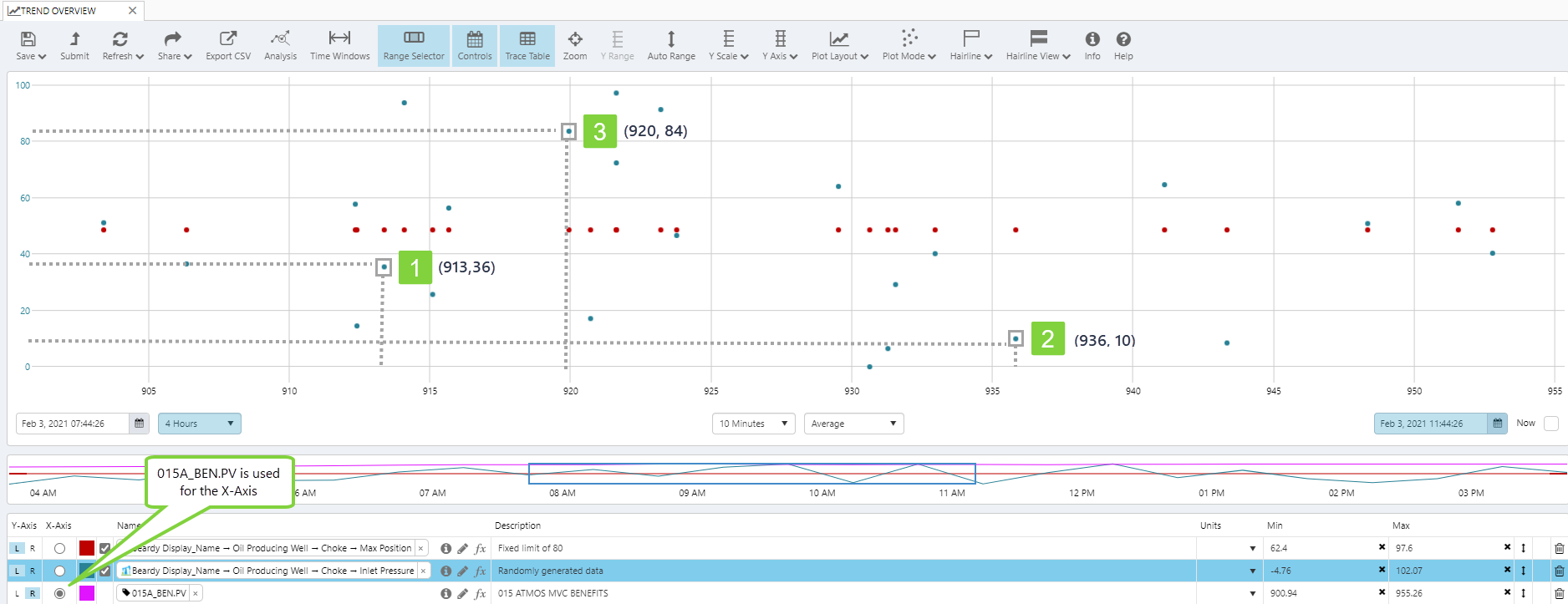Expand the 10 Minutes interval dropdown
This screenshot has height=604, width=1568.
(752, 424)
